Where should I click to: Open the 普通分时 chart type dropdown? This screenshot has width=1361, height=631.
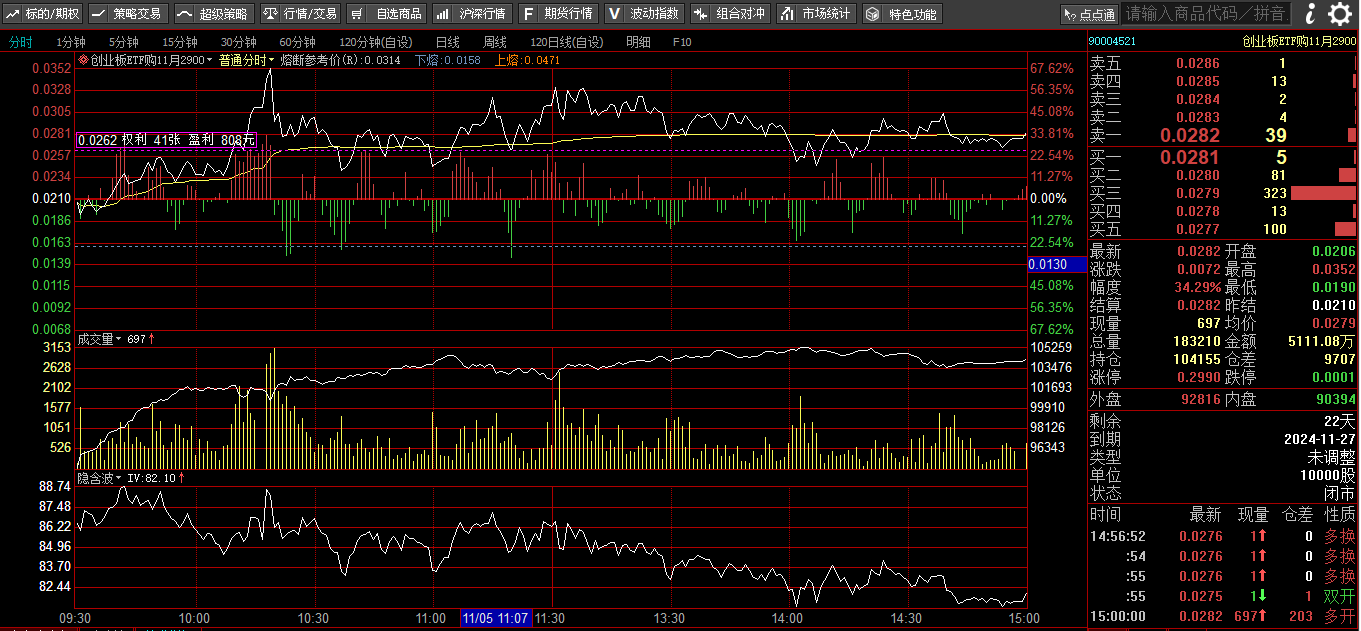pos(247,60)
